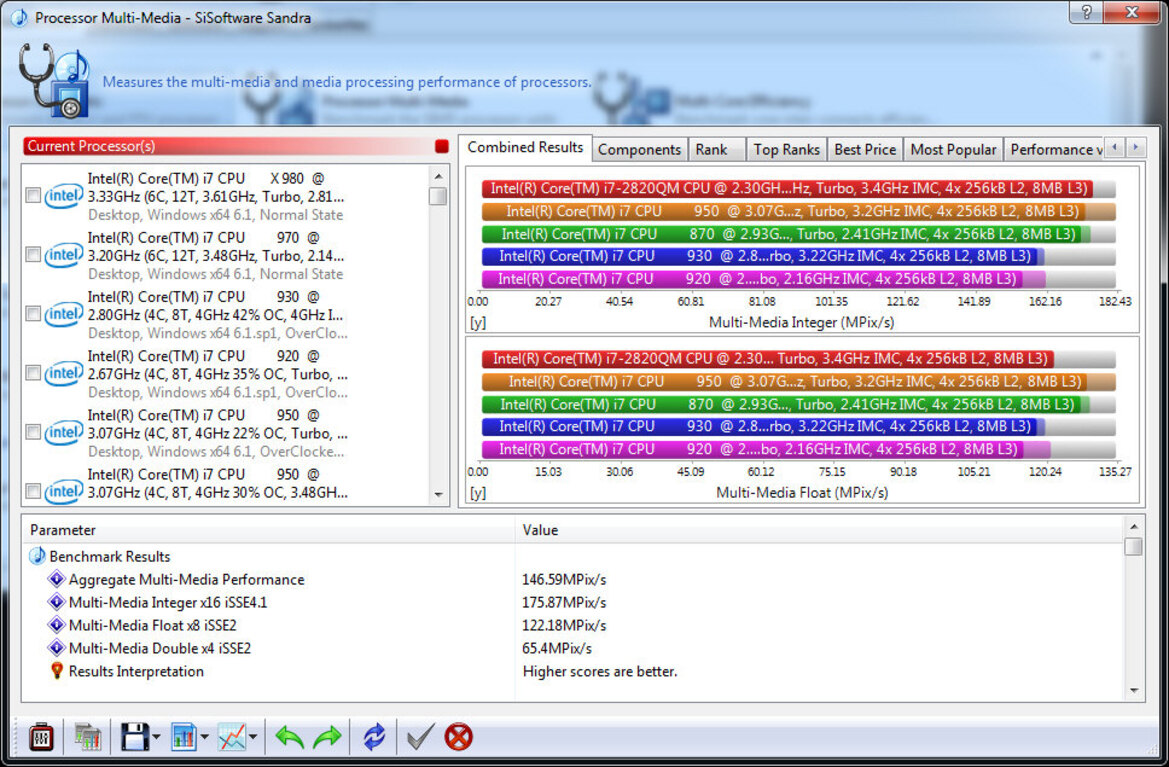
Task: Open the Best Price tab
Action: click(x=865, y=150)
